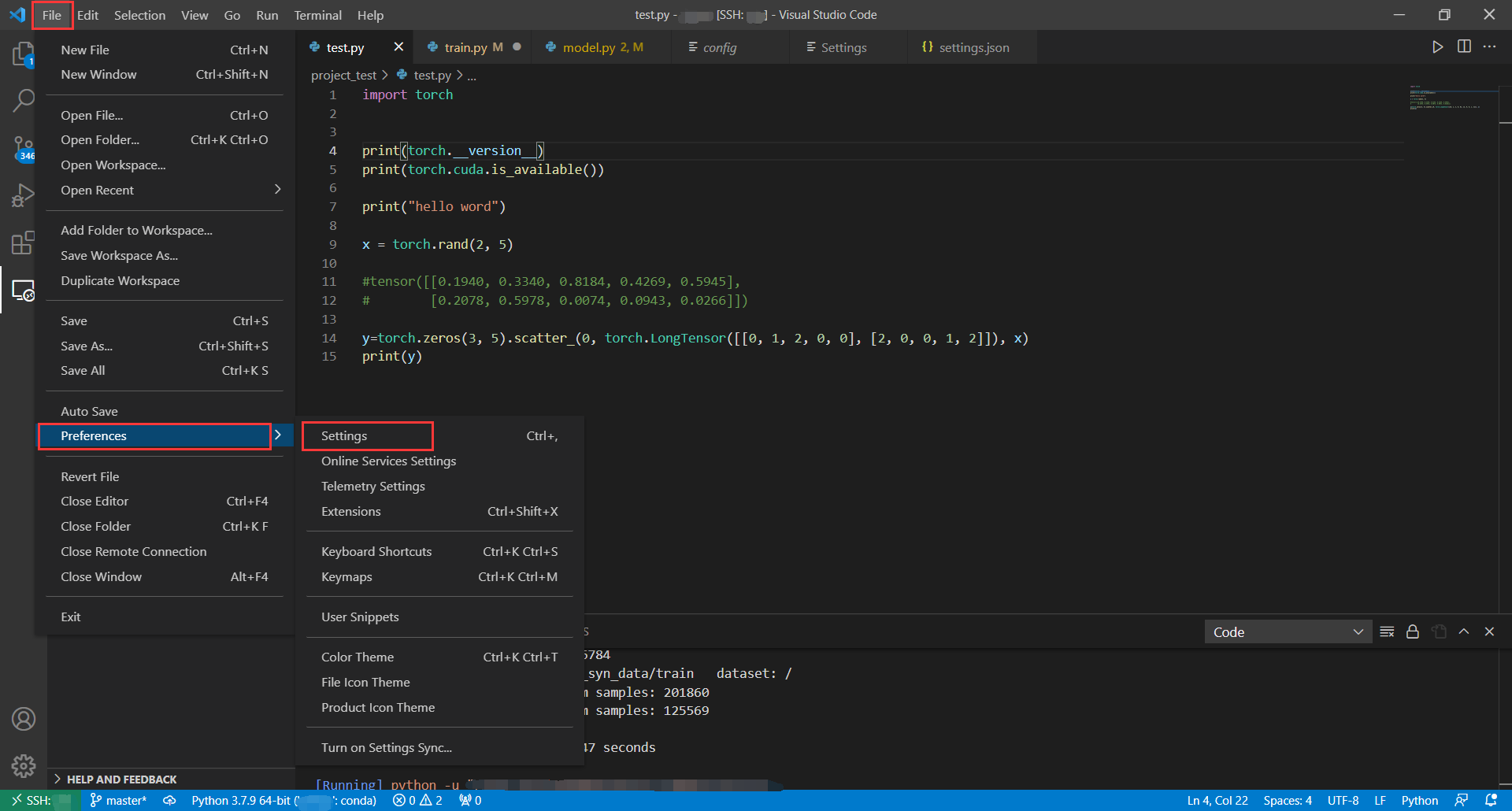The image size is (1512, 811).
Task: Expand the Open Recent submenu
Action: [165, 190]
